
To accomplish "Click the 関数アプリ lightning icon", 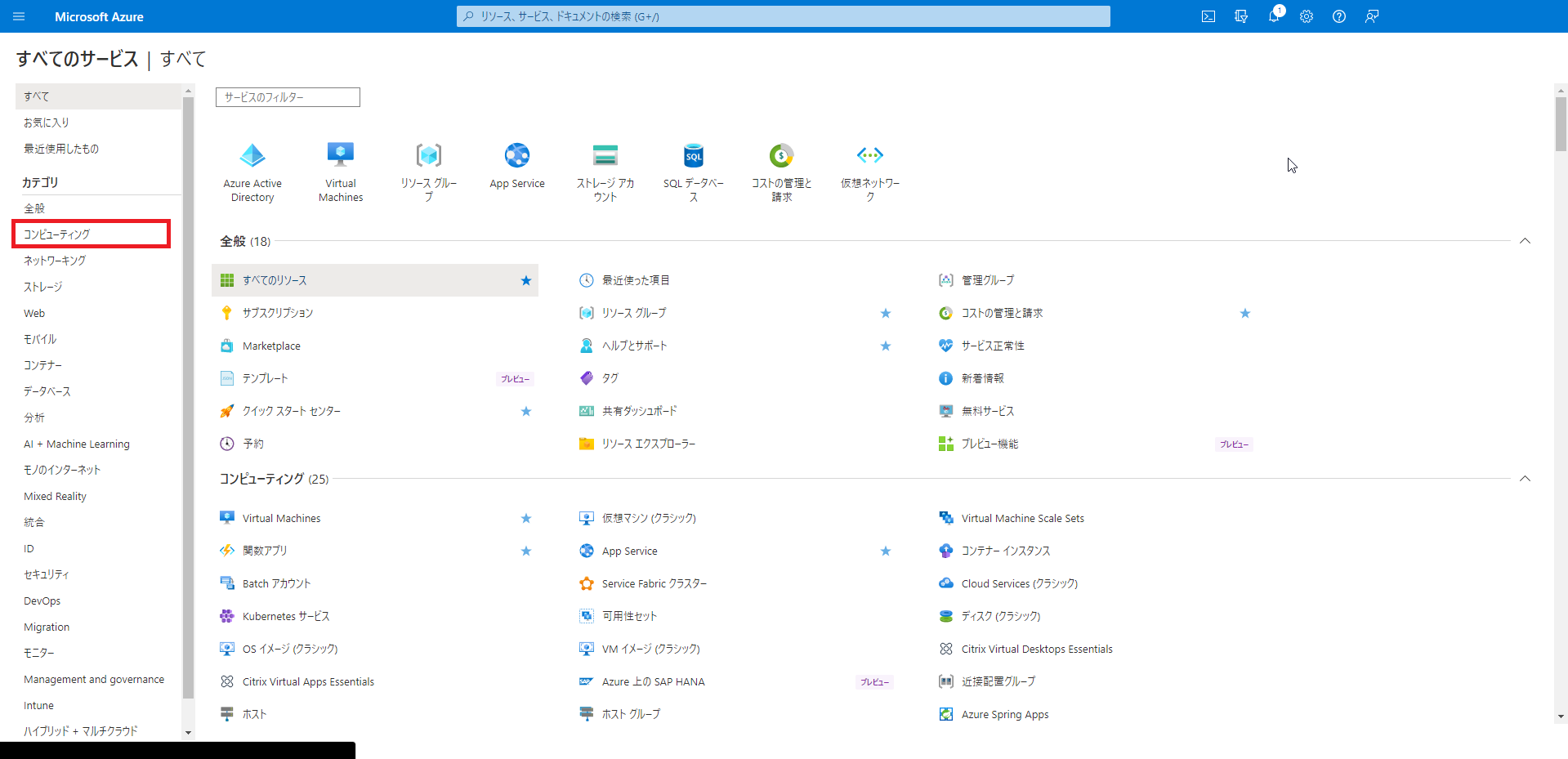I will click(x=227, y=551).
